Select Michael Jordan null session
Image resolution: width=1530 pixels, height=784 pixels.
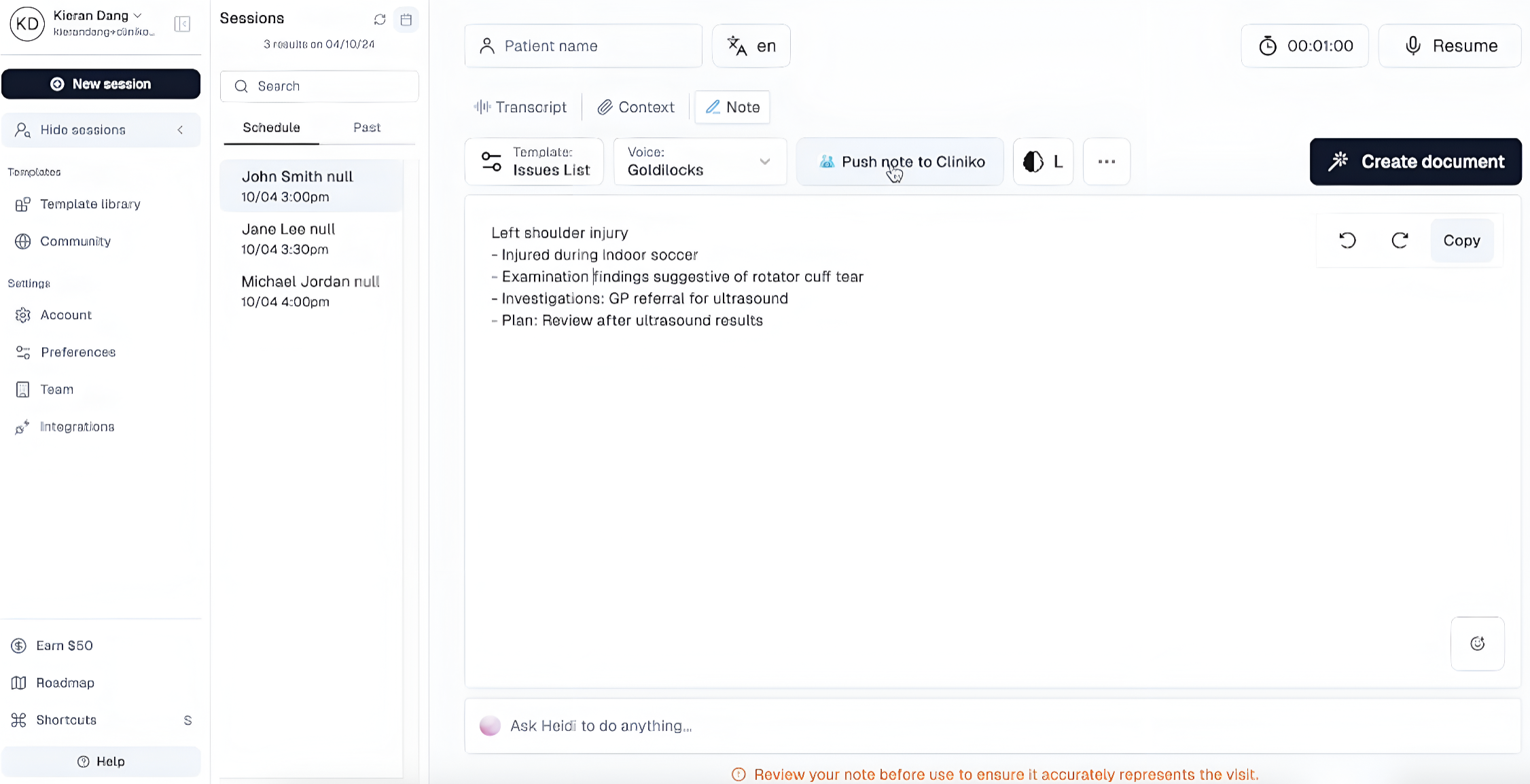(312, 291)
